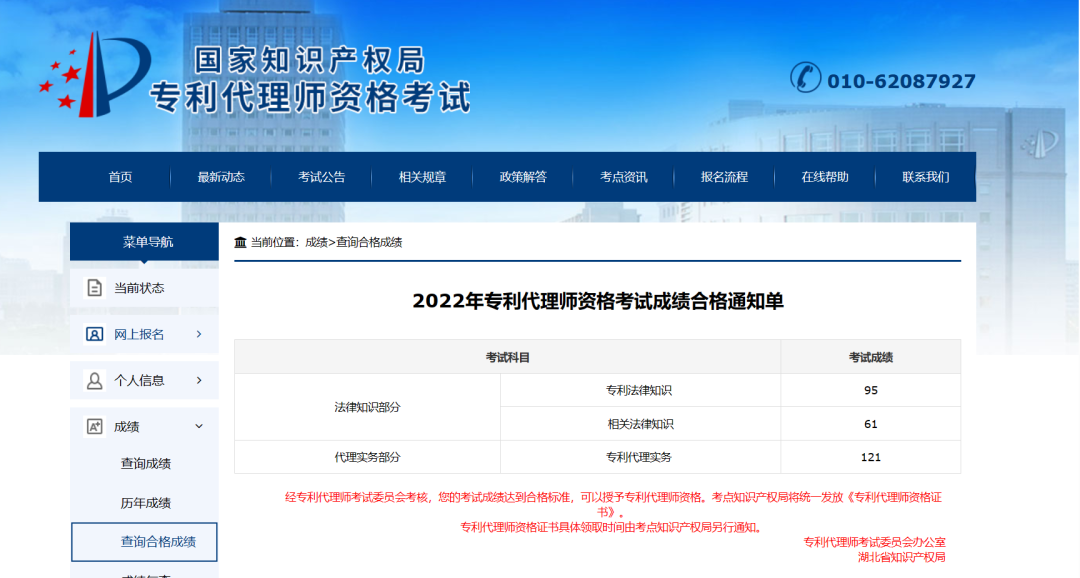Open the 首页 navigation item
Screen dimensions: 1080x578
pos(121,177)
